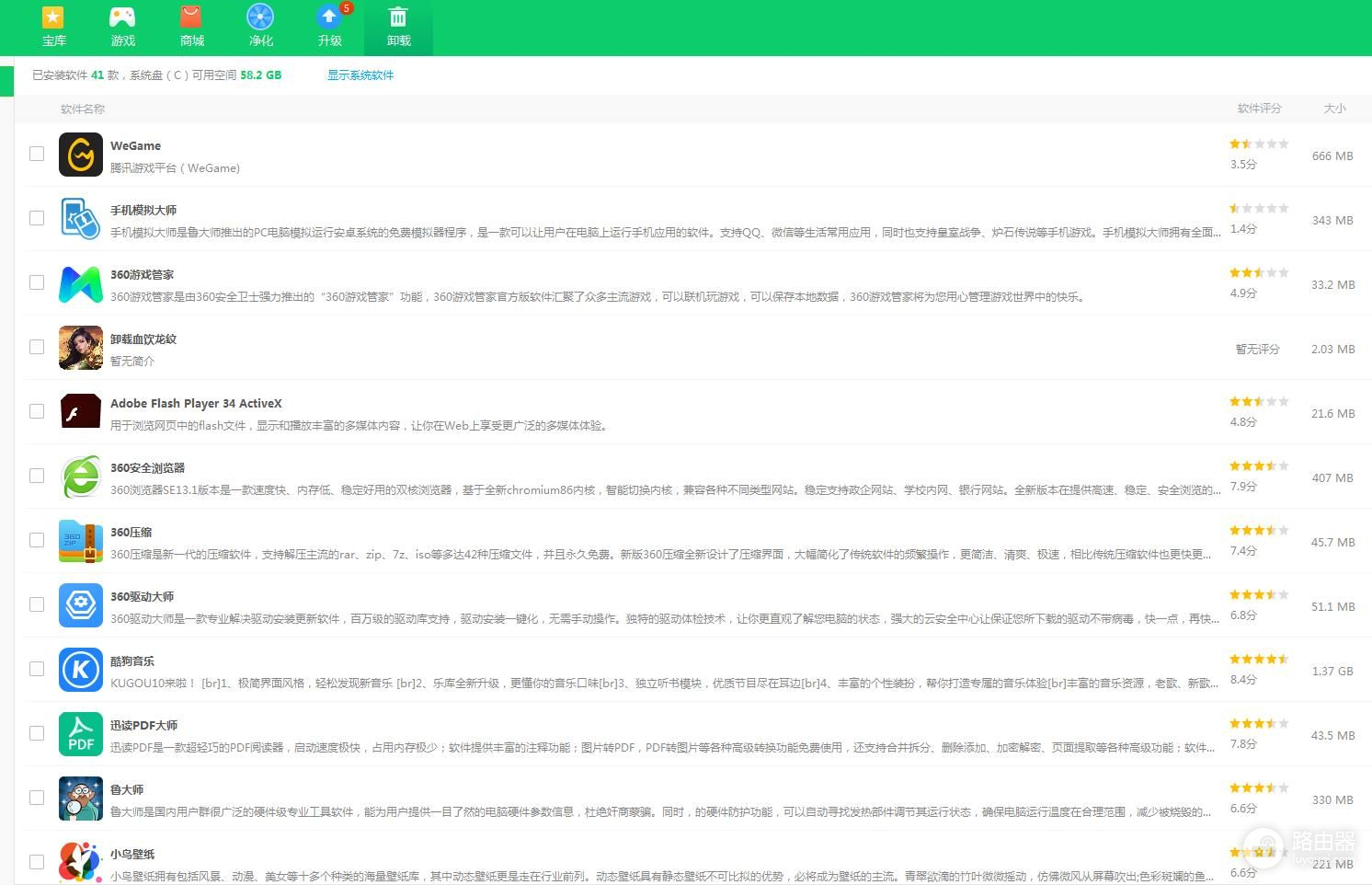Screen dimensions: 1372x885
Task: Check the 手机模拟大师 checkbox
Action: [x=37, y=218]
